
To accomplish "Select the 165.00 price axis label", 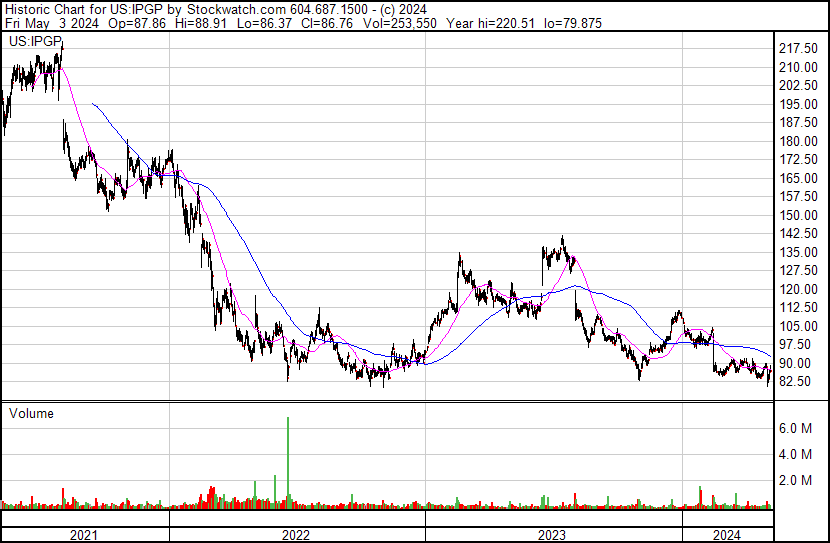I will point(798,178).
